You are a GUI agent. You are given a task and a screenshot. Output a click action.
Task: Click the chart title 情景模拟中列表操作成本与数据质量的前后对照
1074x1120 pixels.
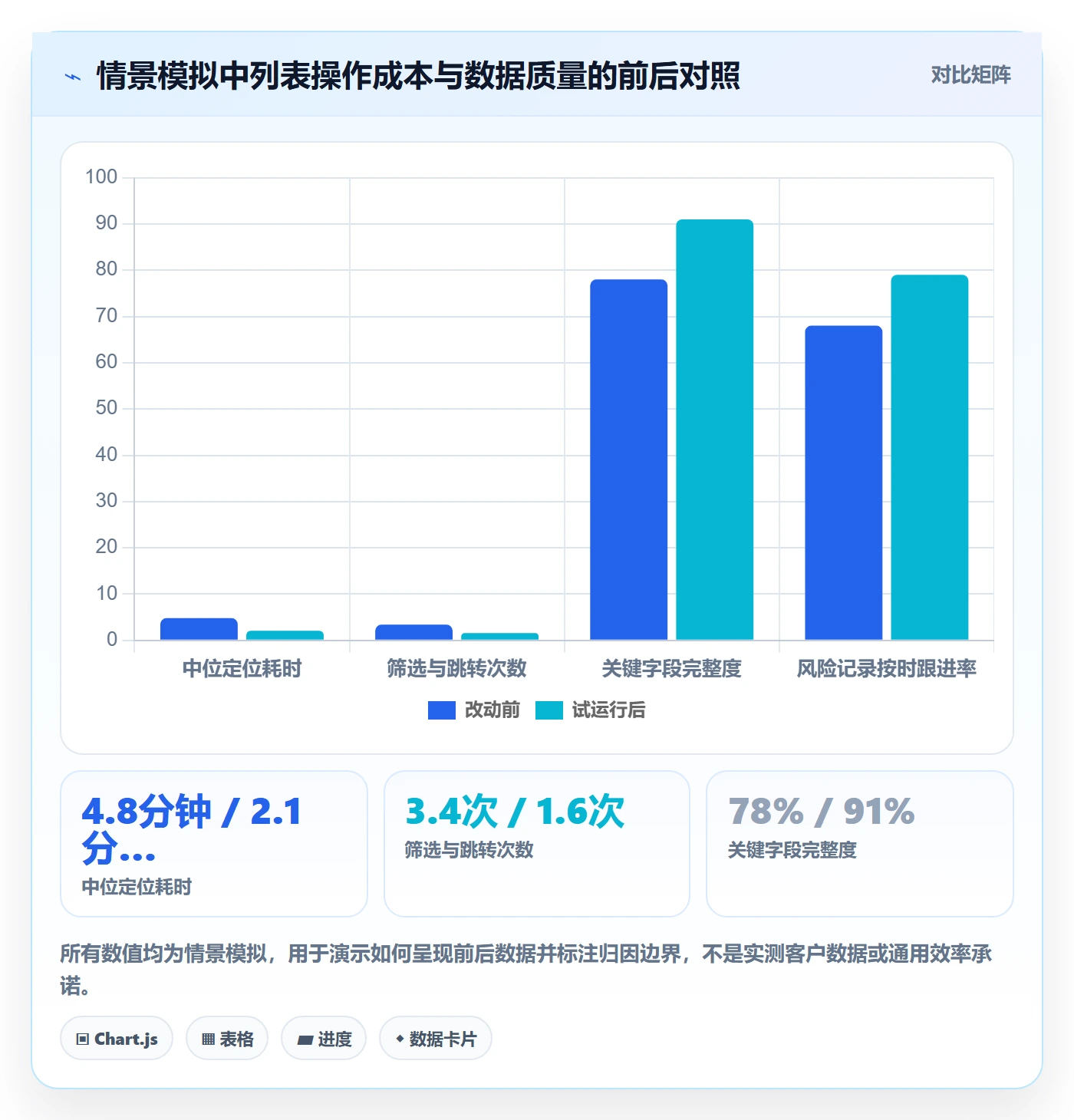pyautogui.click(x=419, y=76)
